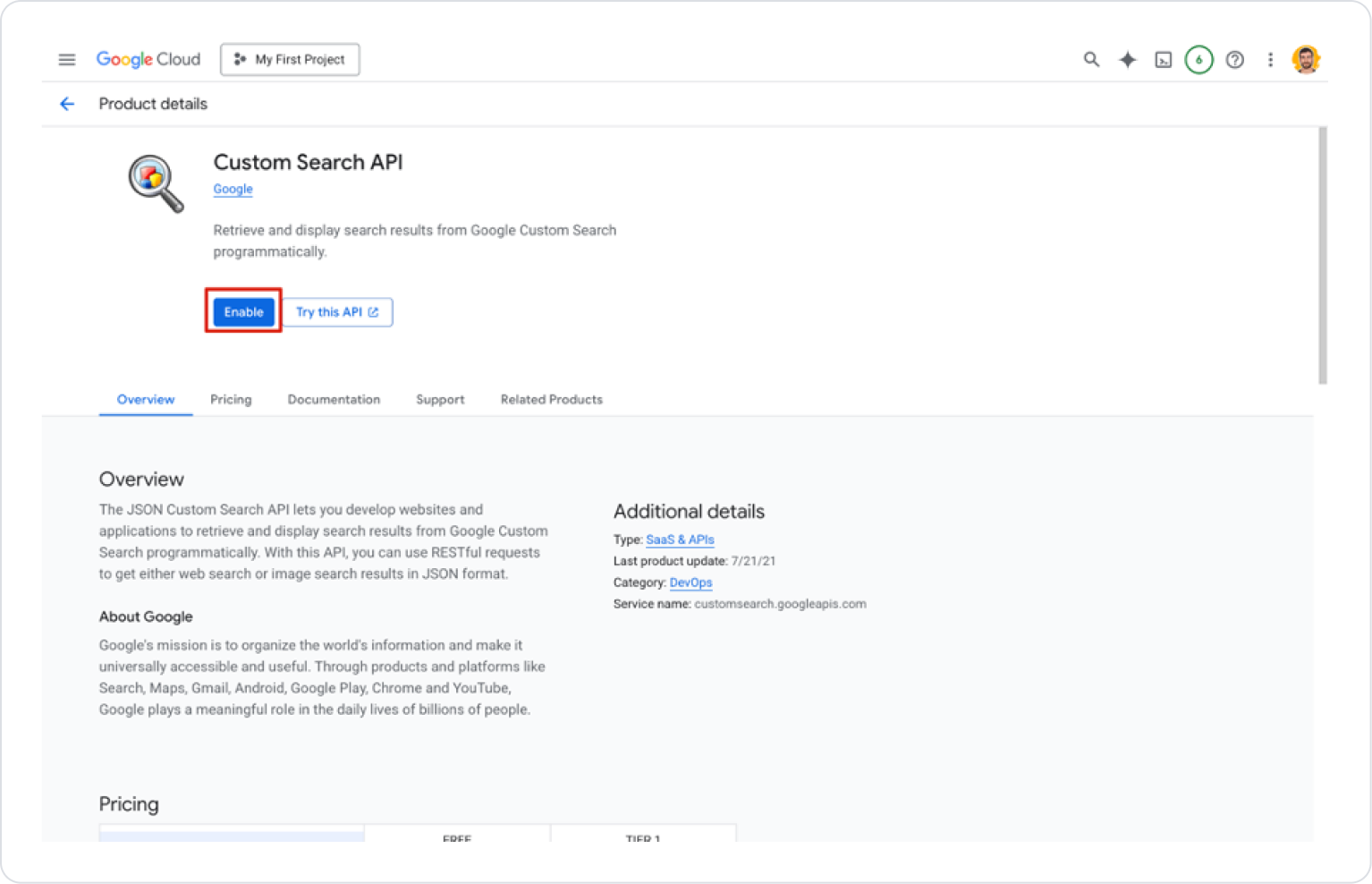Click the 7/21/21 last update date
This screenshot has width=1372, height=884.
(753, 561)
